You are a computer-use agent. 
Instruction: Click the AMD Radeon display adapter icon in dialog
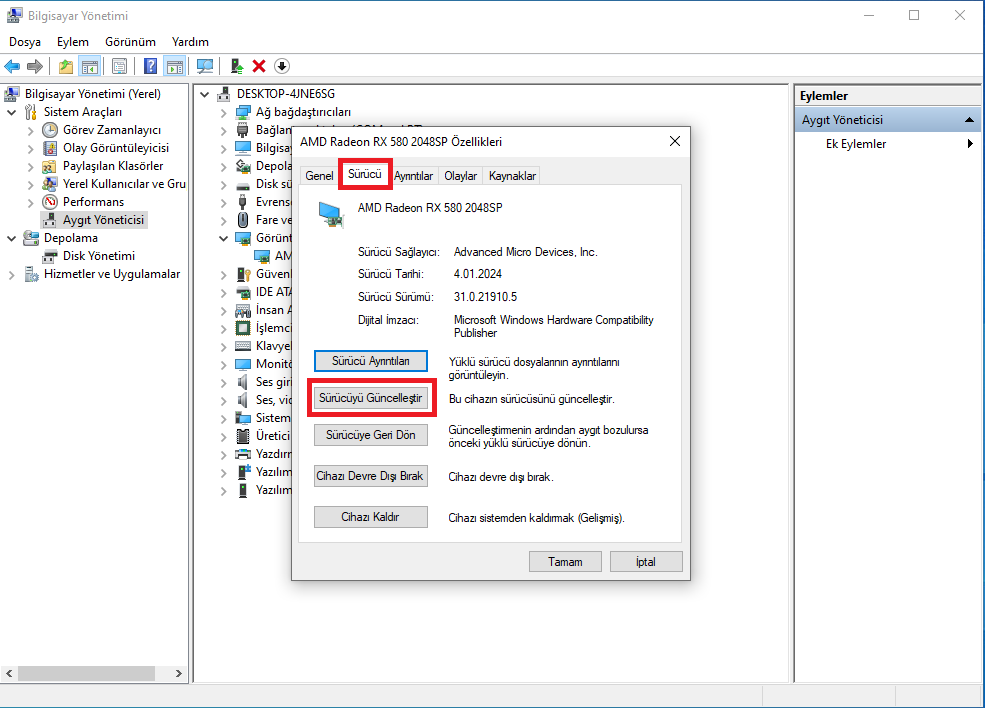tap(331, 215)
